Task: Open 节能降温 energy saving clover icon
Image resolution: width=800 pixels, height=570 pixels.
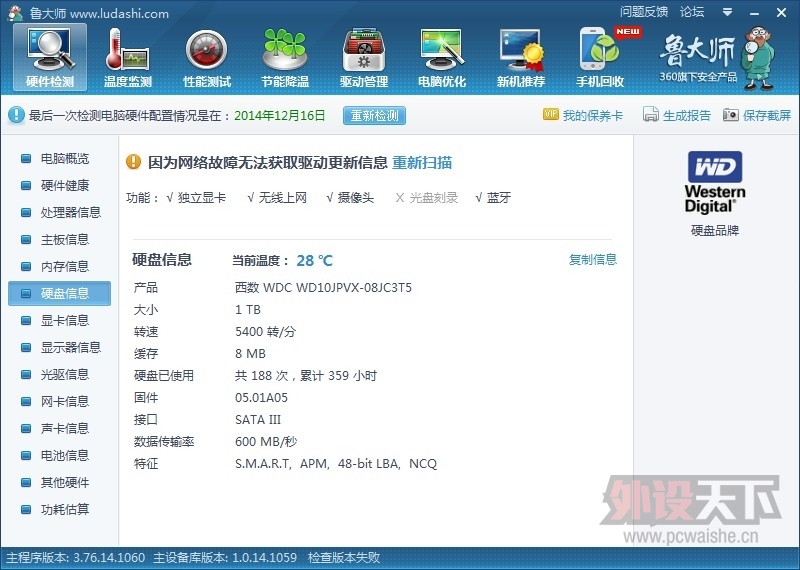Action: tap(285, 57)
